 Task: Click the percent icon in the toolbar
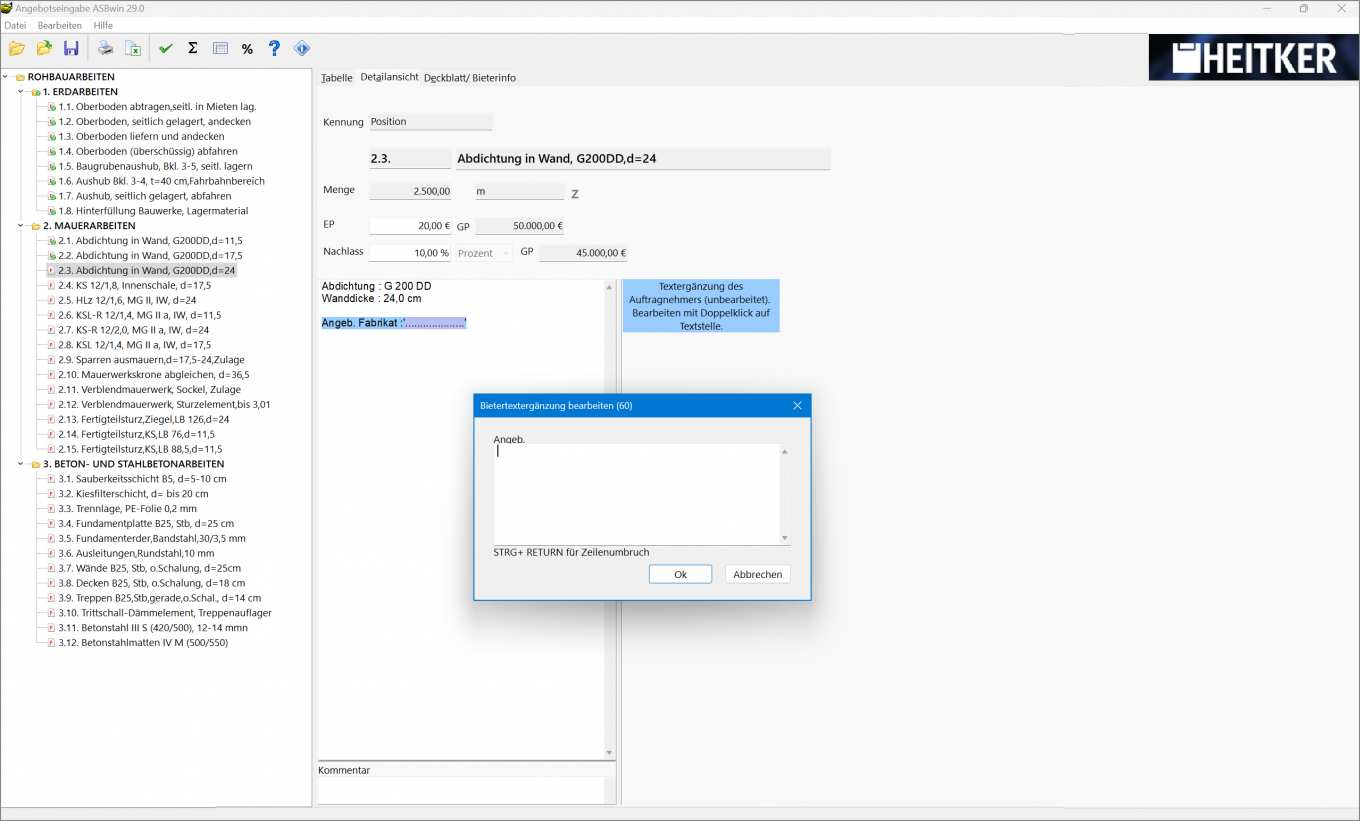point(246,47)
